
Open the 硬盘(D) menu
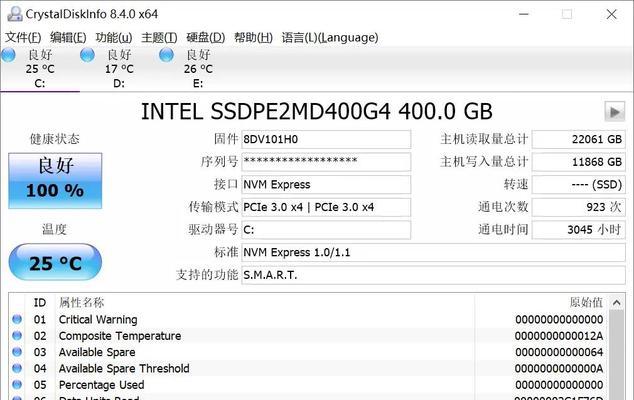coord(205,38)
